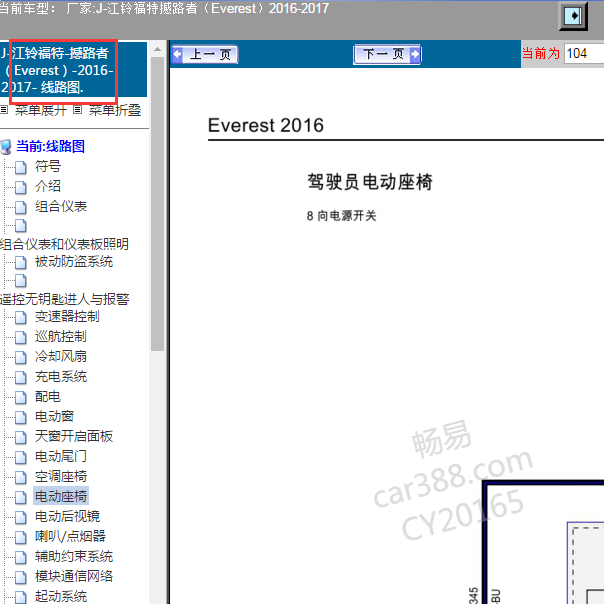Viewport: 604px width, 604px height.
Task: Click the page icon next to 喇叭/点烟器
Action: pos(21,537)
